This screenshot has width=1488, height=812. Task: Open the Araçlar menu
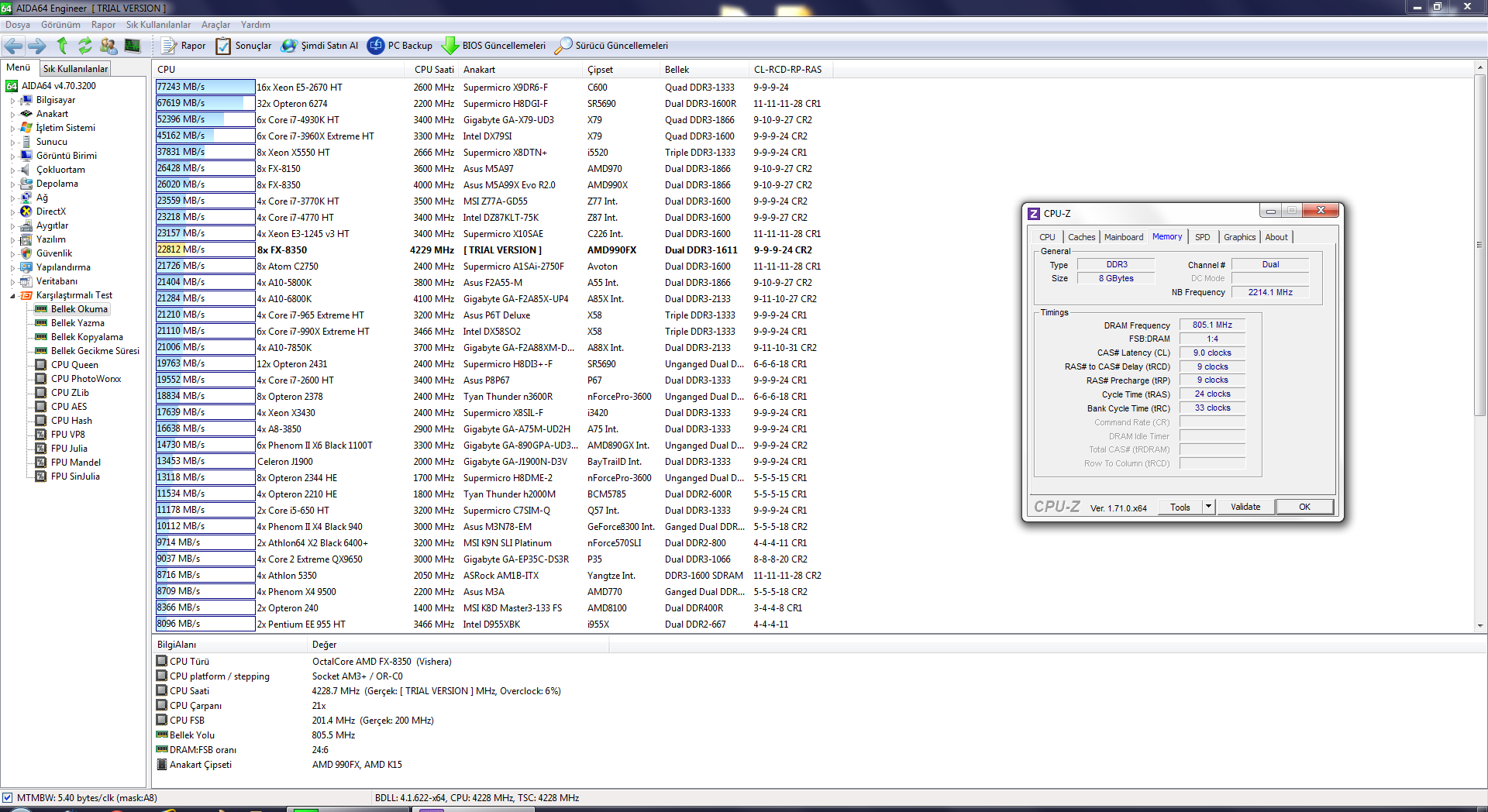tap(216, 25)
